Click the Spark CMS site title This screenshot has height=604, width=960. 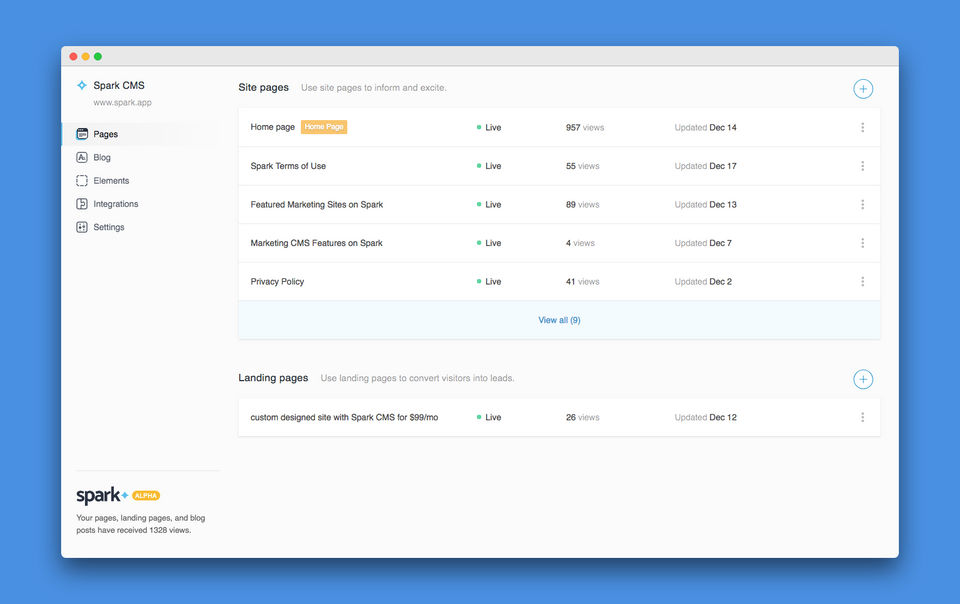pos(119,85)
